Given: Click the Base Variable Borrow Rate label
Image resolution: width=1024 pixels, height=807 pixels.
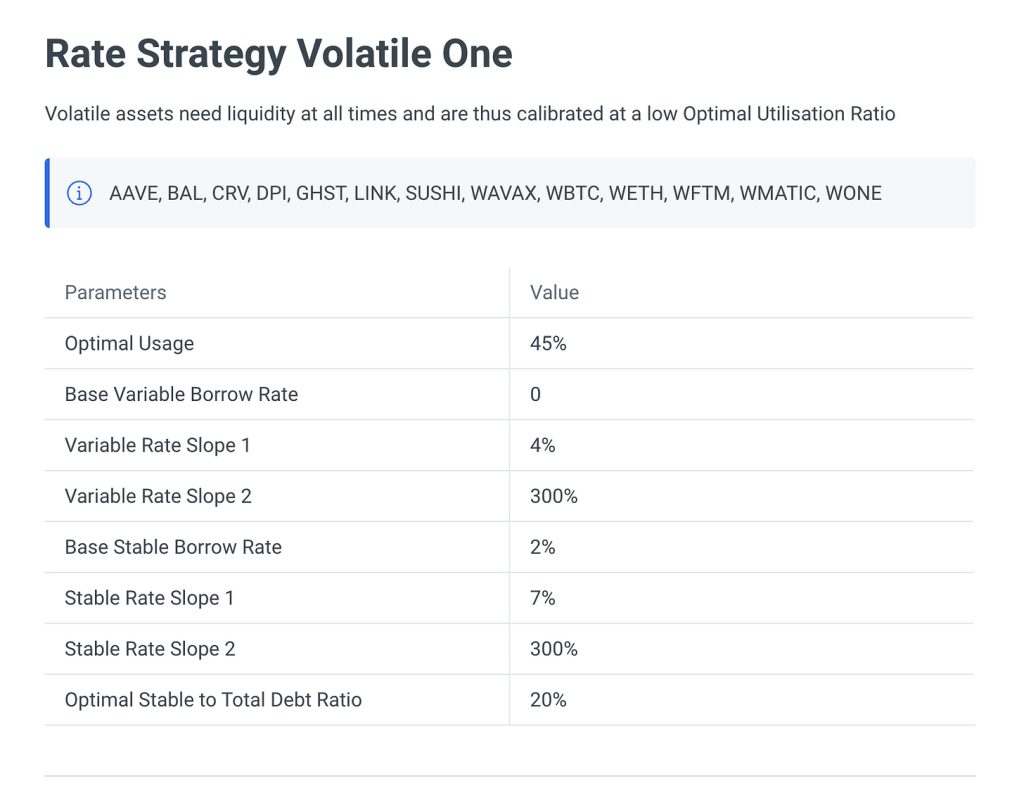Looking at the screenshot, I should pos(181,394).
